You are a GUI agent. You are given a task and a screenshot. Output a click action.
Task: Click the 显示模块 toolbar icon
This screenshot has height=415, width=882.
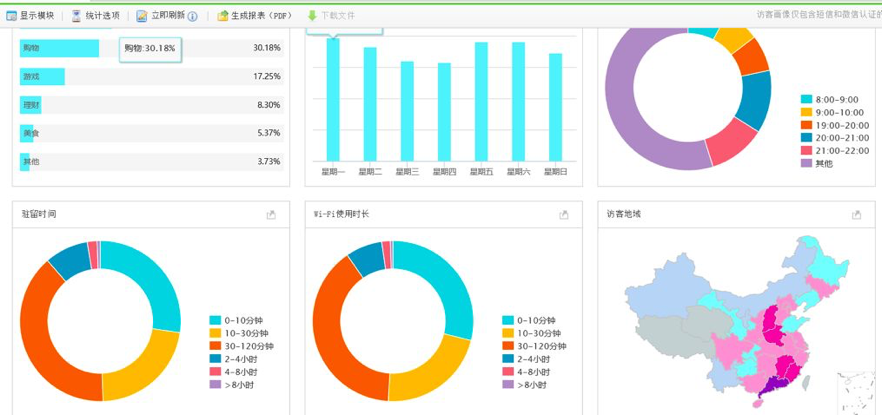click(x=12, y=16)
